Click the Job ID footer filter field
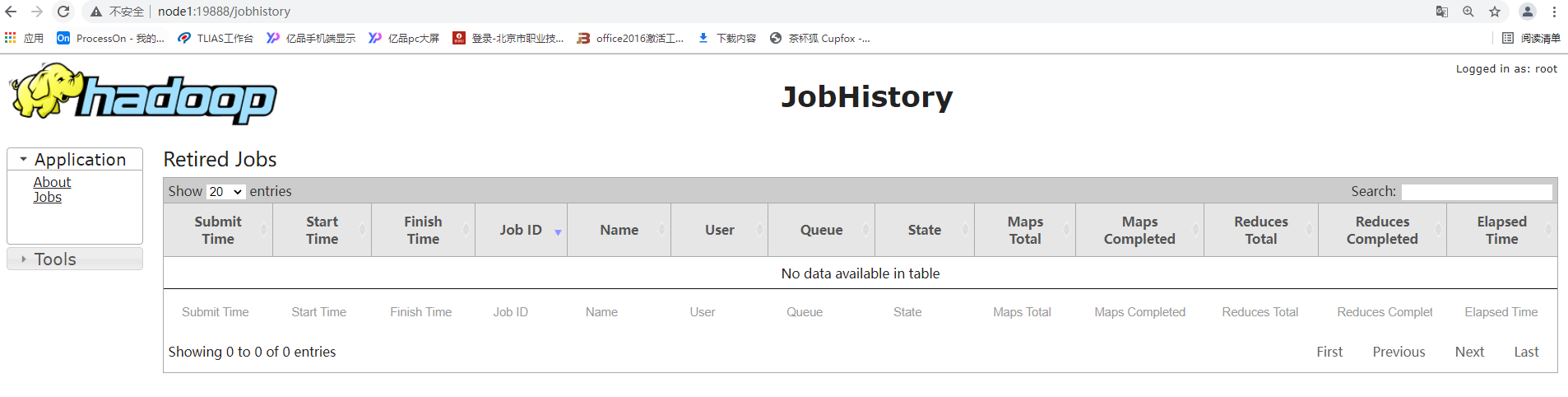The width and height of the screenshot is (1568, 397). [x=522, y=312]
